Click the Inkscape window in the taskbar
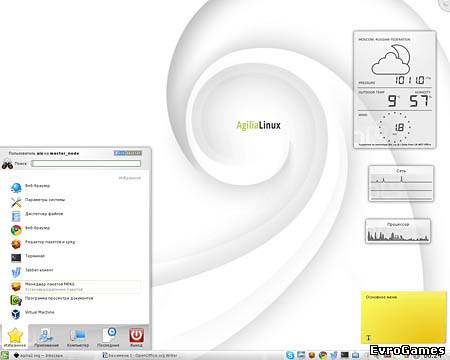450x360 pixels. [x=38, y=356]
